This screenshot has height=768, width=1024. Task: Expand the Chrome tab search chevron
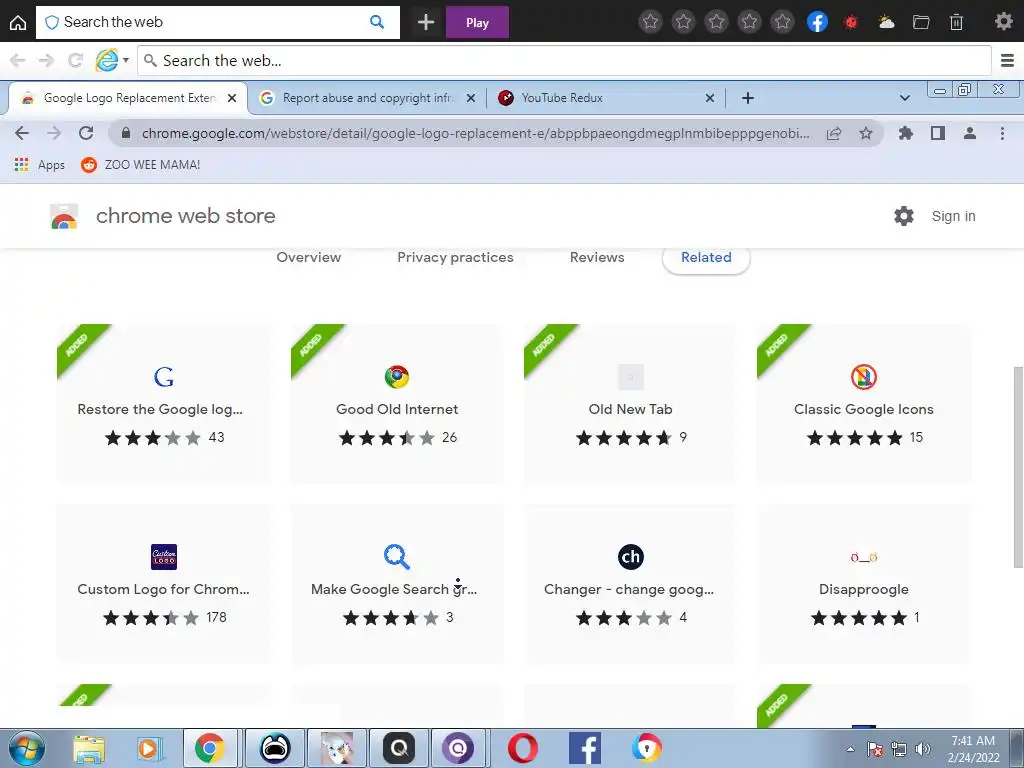(904, 98)
